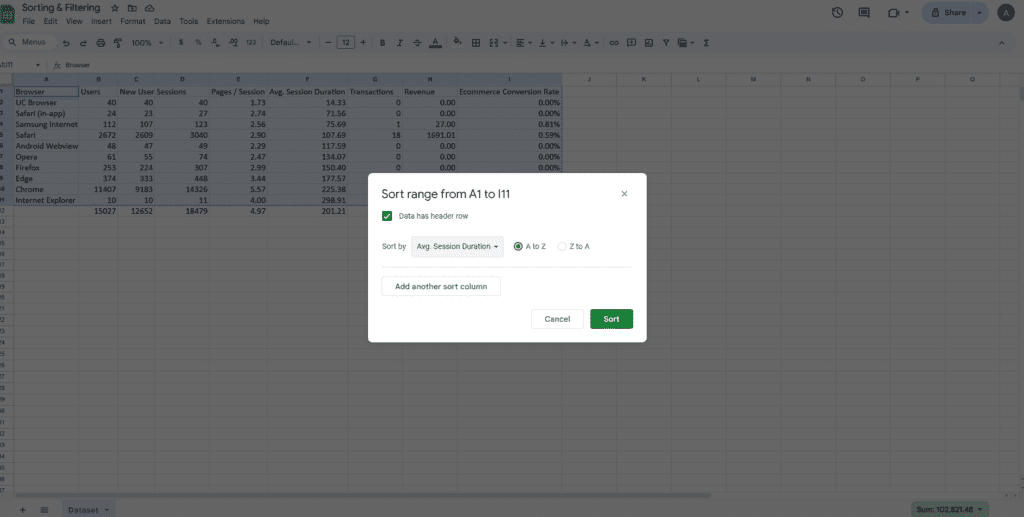Toggle strikethrough formatting

(x=417, y=43)
